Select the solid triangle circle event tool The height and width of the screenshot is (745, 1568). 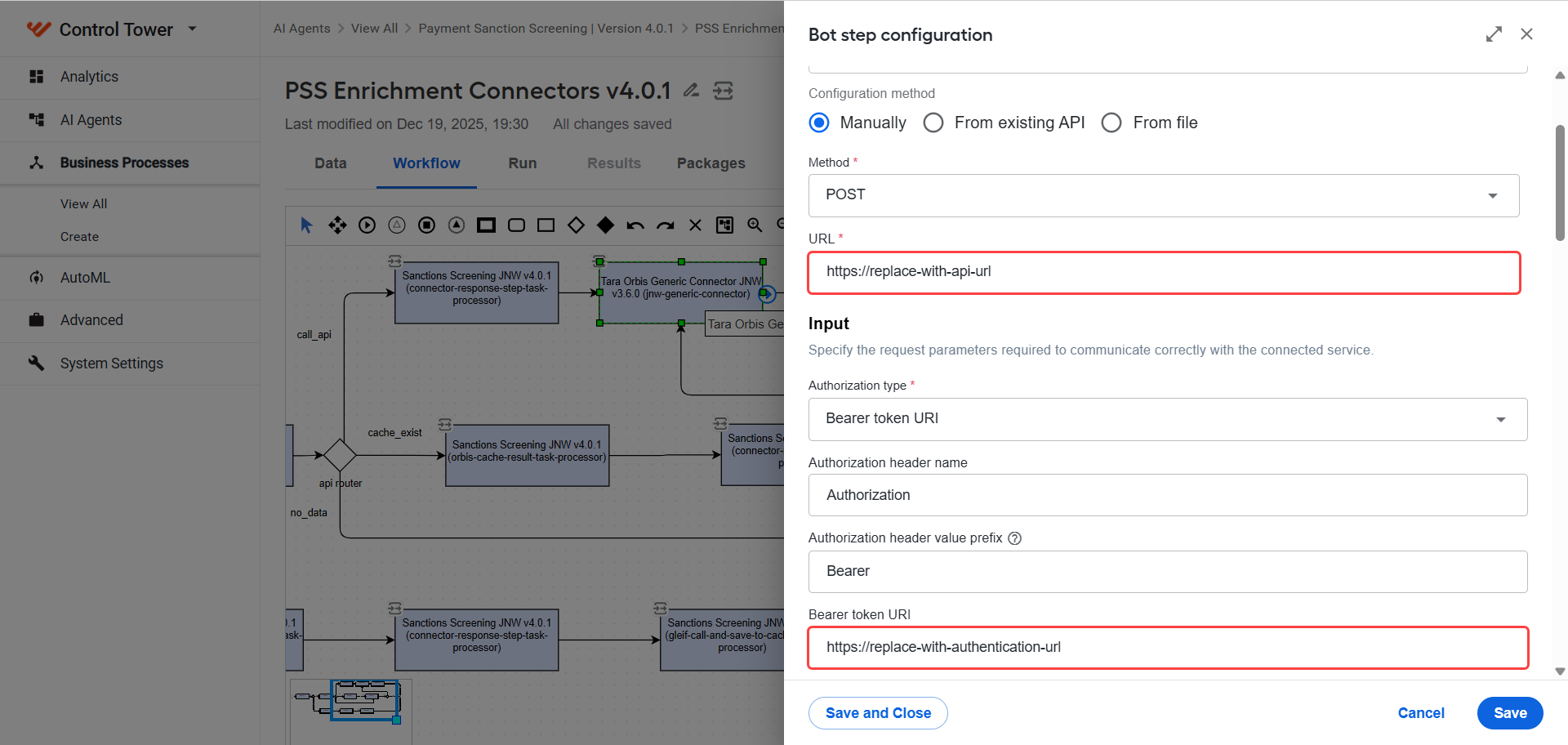[457, 225]
